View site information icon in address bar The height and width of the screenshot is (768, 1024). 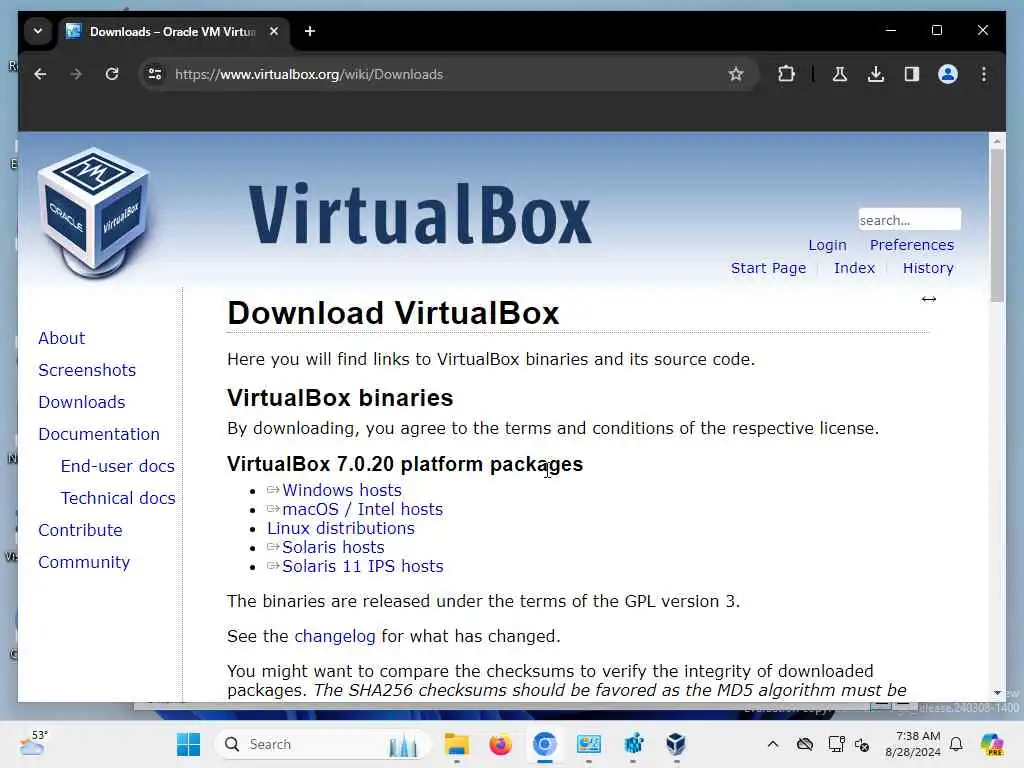point(155,74)
